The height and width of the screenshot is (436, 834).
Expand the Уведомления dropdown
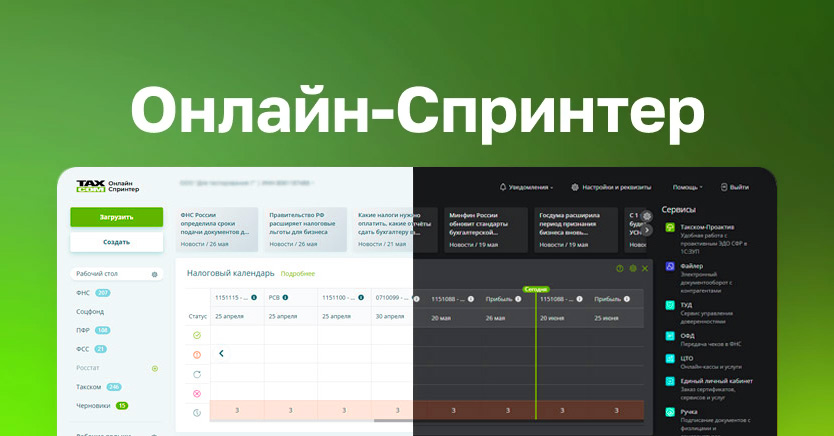[552, 188]
